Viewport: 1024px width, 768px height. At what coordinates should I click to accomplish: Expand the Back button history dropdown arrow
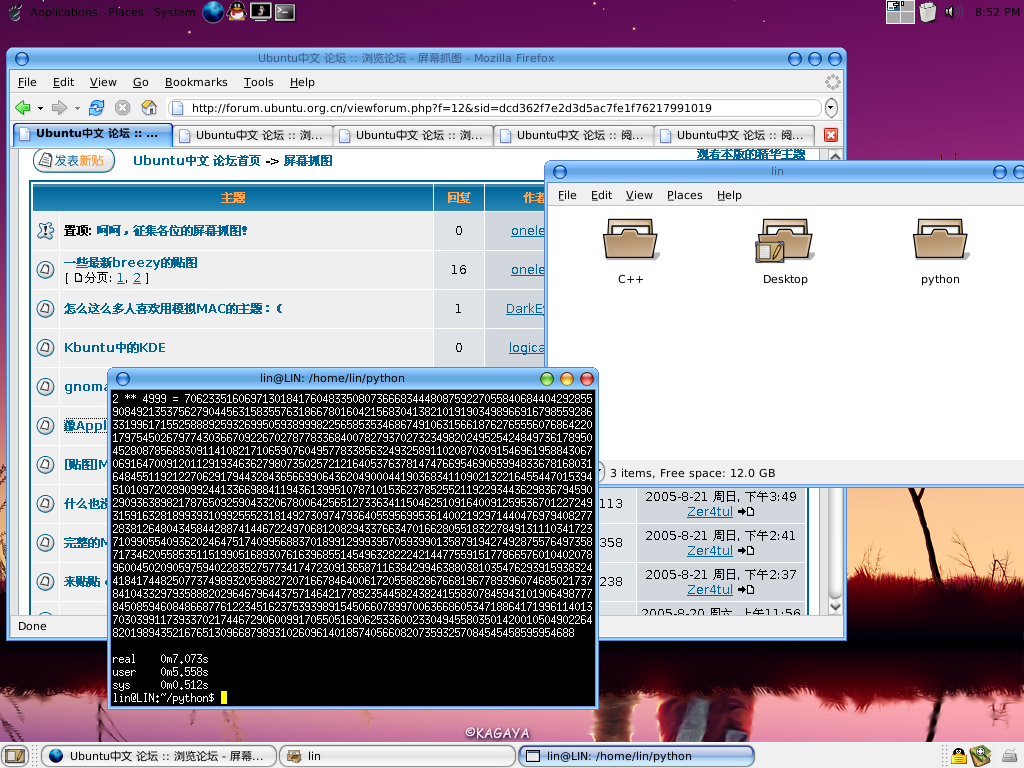point(40,108)
